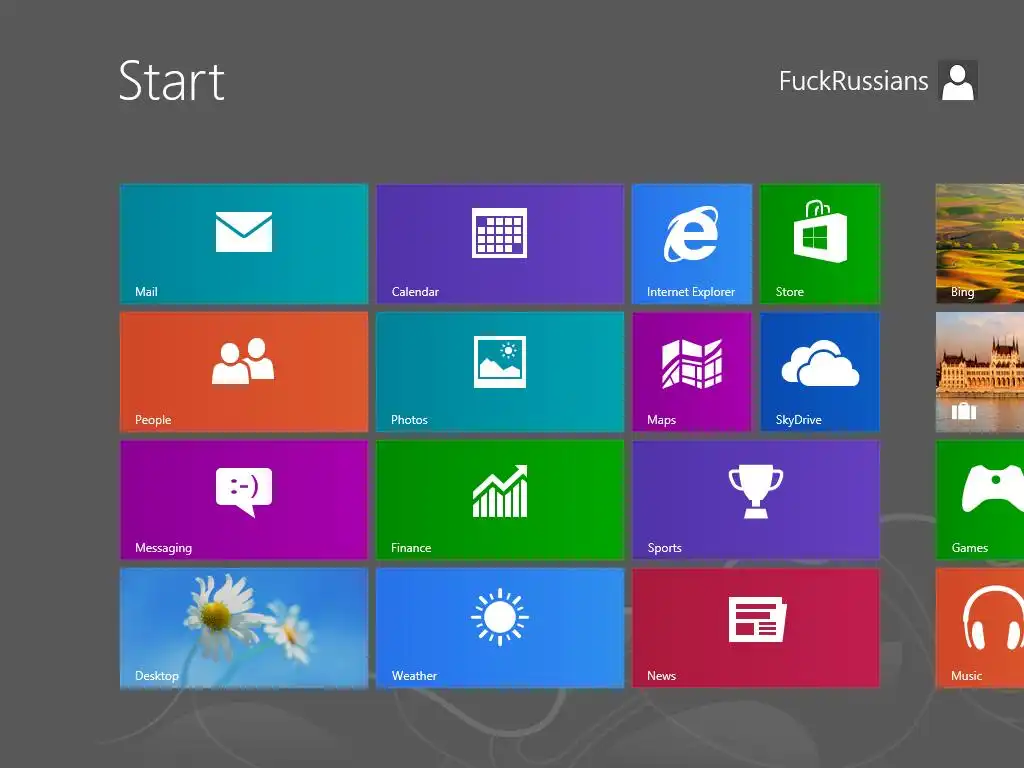Open the People tile
The width and height of the screenshot is (1024, 768).
[244, 372]
